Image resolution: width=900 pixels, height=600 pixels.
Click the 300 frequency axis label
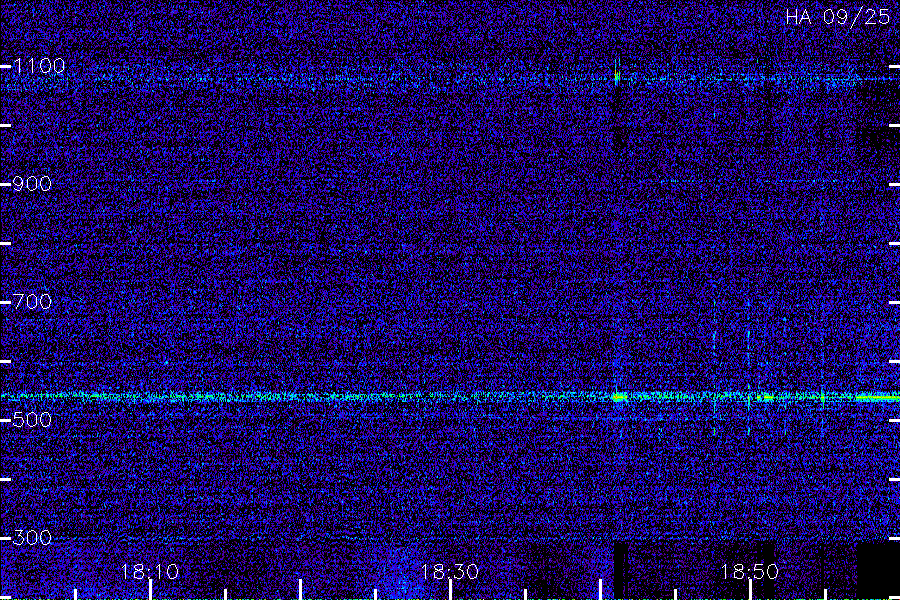[32, 538]
